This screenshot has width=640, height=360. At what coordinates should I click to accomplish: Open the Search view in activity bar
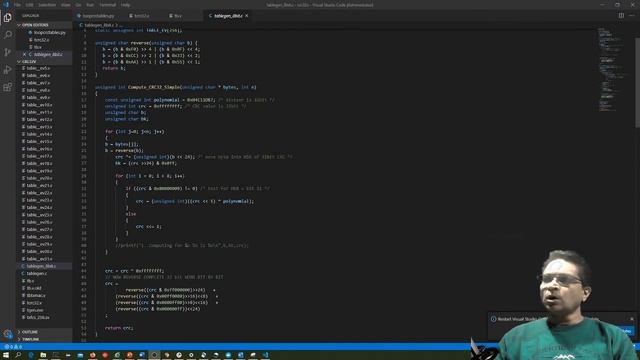[7, 35]
